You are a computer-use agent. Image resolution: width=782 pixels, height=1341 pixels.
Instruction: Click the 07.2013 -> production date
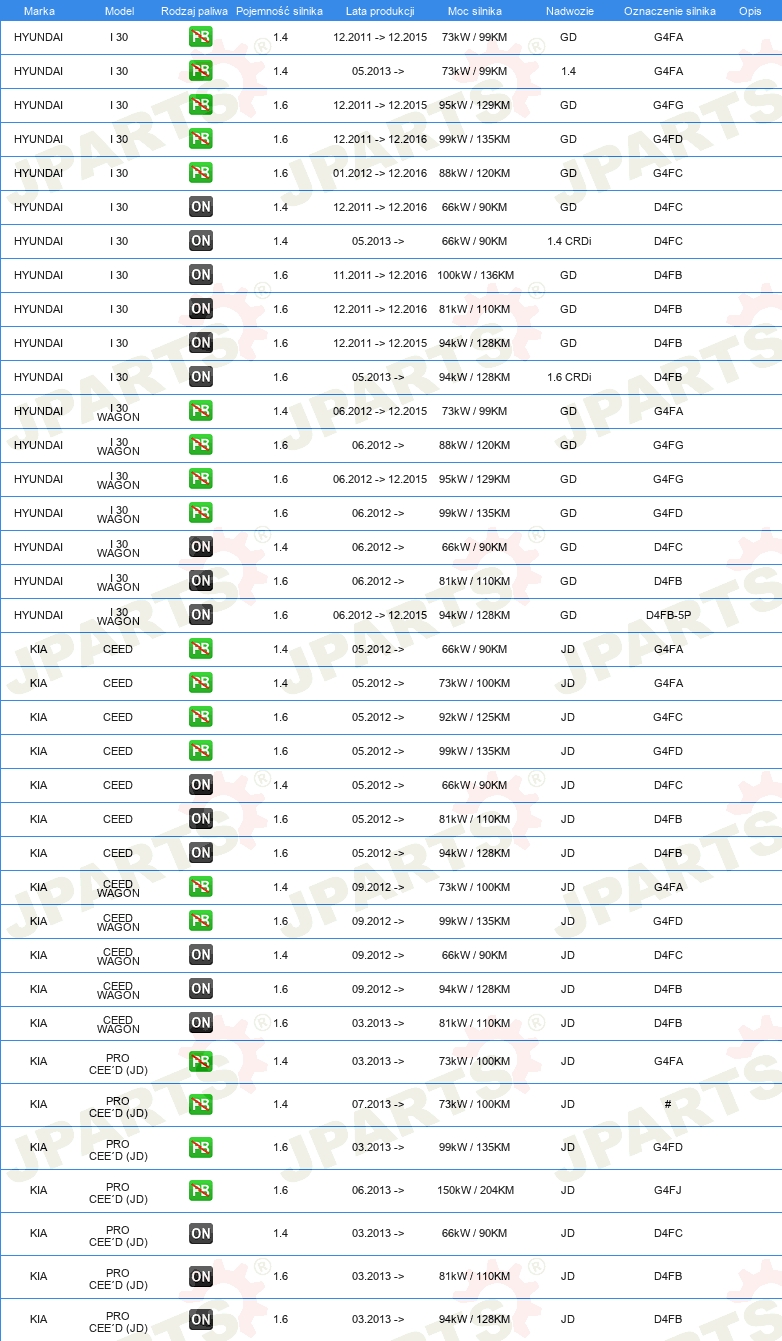click(x=379, y=1104)
